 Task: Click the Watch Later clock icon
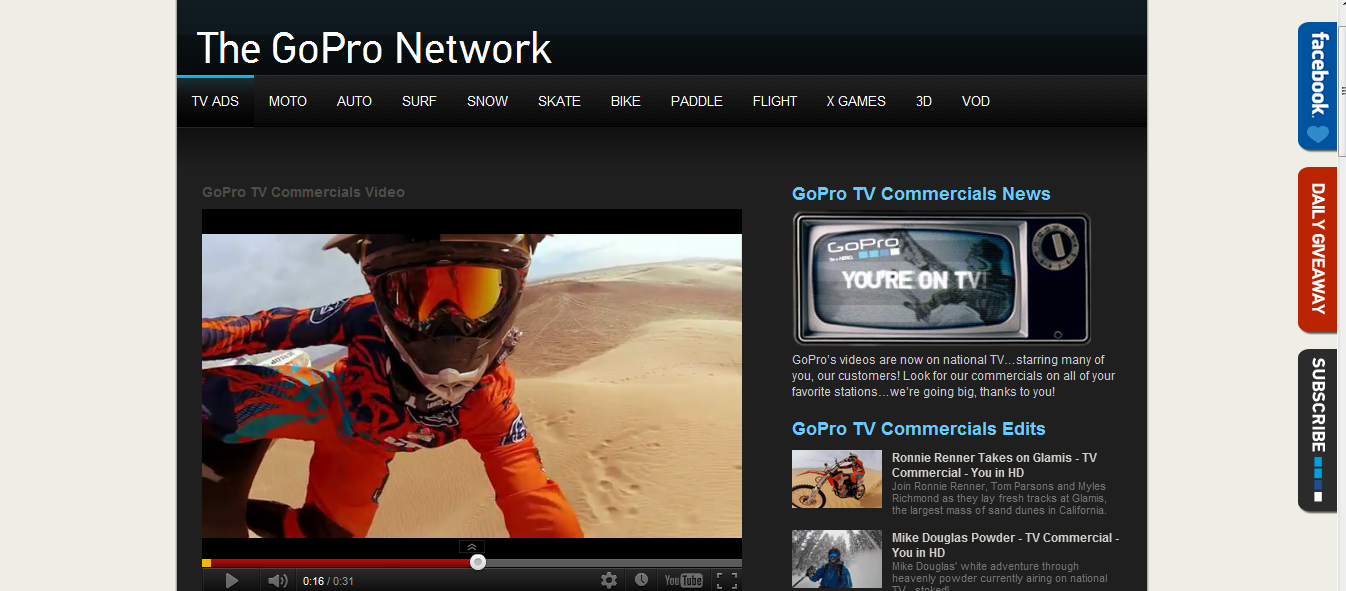tap(641, 580)
